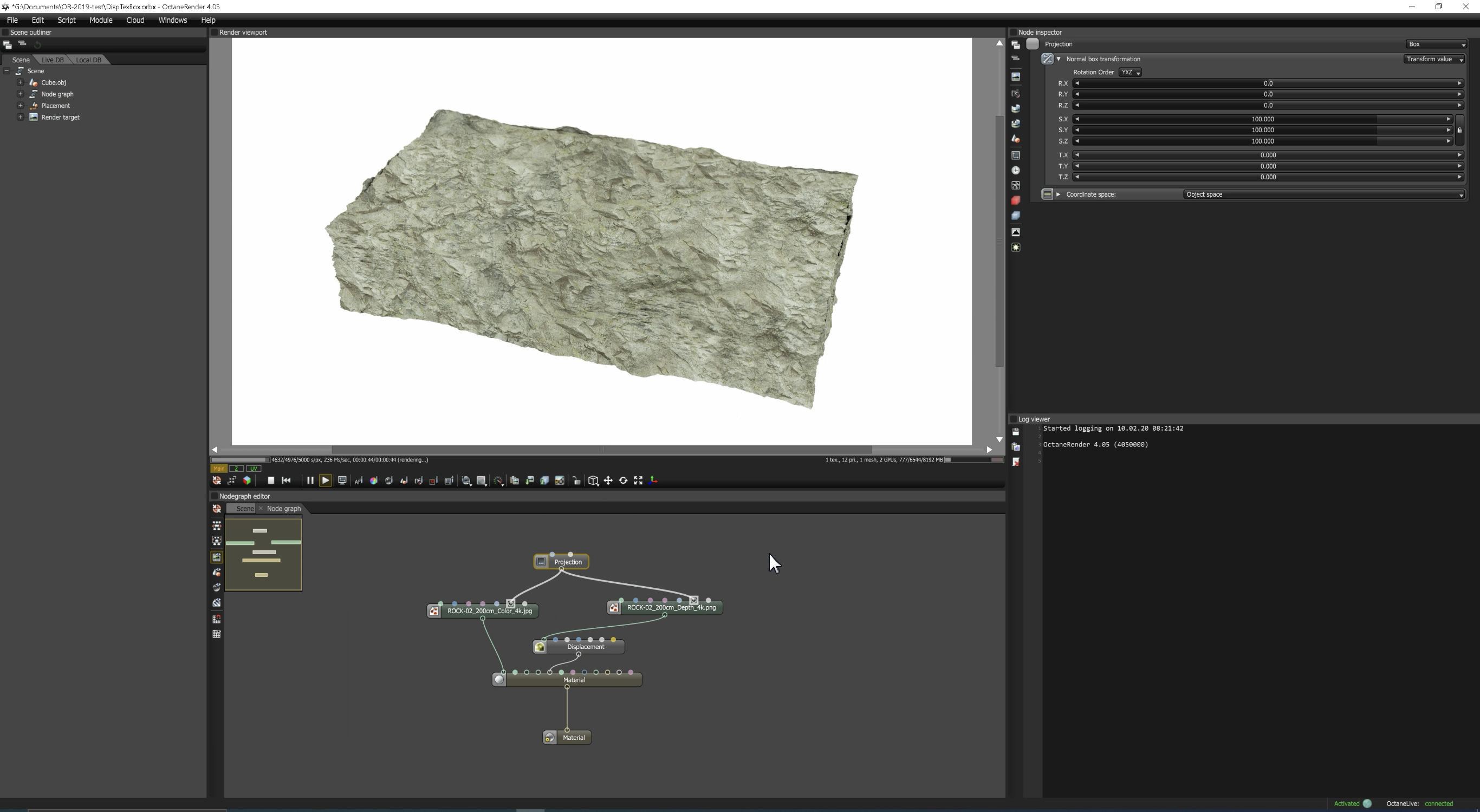Image resolution: width=1480 pixels, height=812 pixels.
Task: Click the stop render square icon
Action: pos(271,480)
